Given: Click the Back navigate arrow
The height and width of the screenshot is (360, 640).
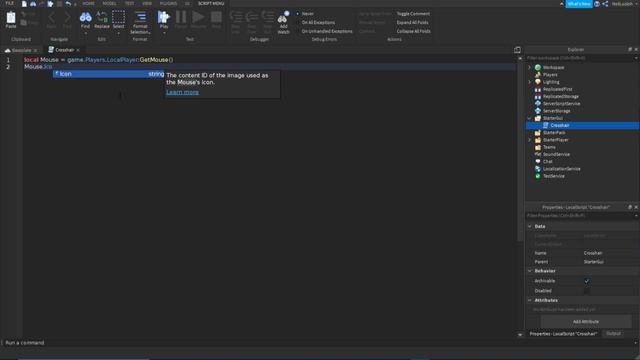Looking at the screenshot, I should (x=51, y=17).
